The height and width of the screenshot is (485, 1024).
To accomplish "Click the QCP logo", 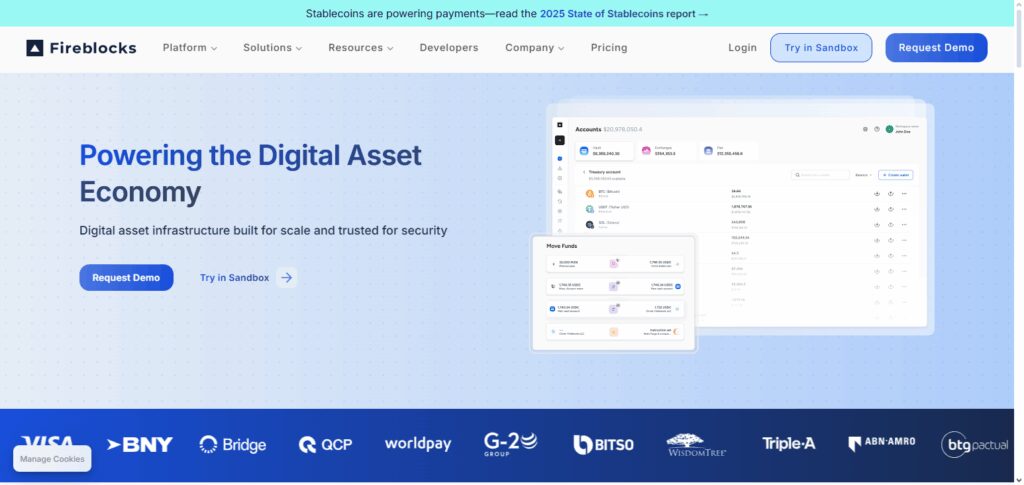I will (325, 445).
